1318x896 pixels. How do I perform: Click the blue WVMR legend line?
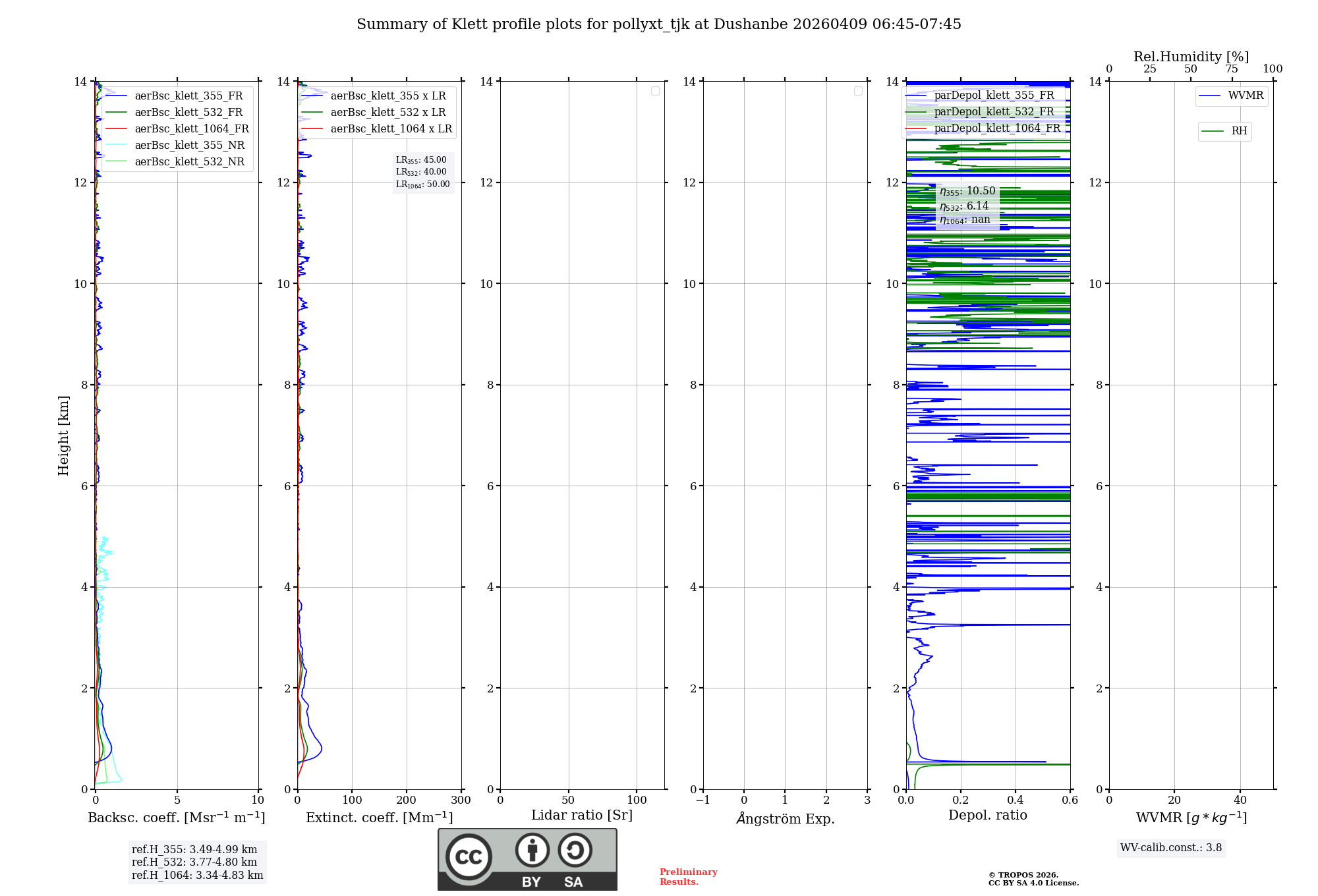click(x=1210, y=96)
